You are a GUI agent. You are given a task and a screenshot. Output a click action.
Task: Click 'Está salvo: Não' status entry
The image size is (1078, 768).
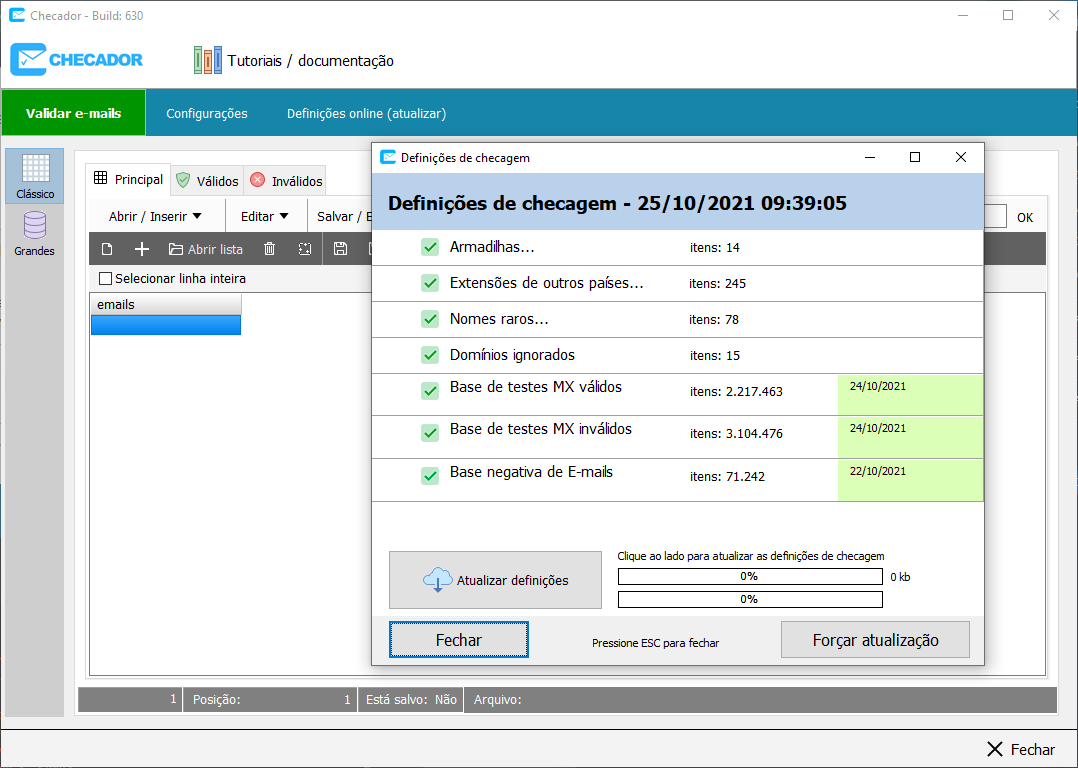411,699
